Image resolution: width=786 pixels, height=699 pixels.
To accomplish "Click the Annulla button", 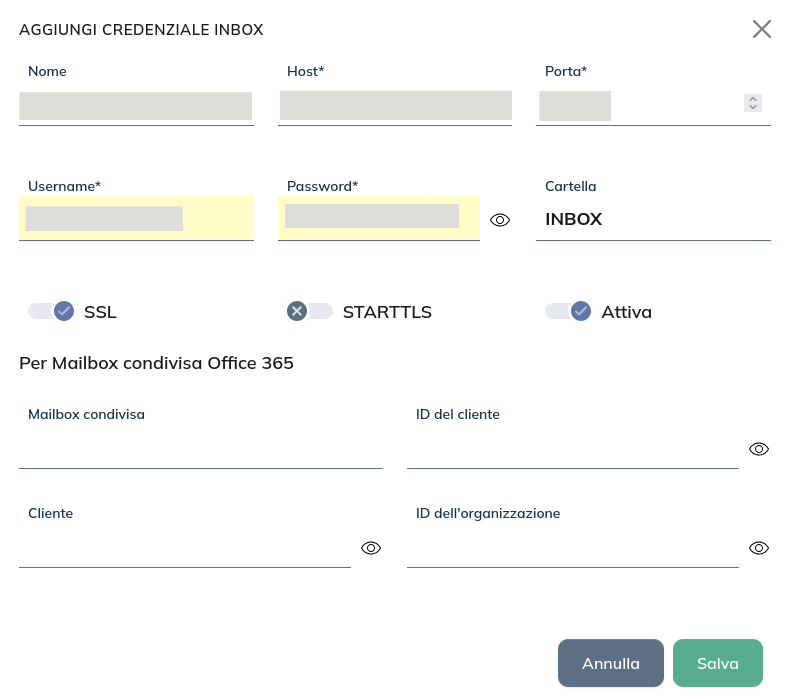I will tap(610, 663).
